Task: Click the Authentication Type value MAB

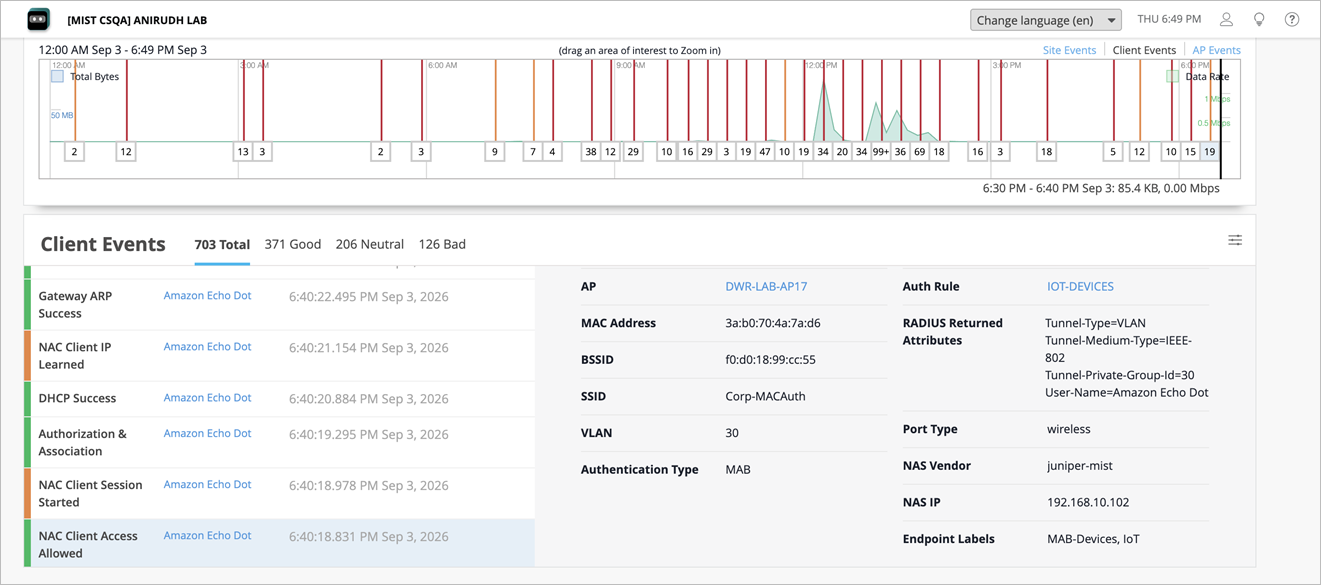Action: [x=738, y=469]
